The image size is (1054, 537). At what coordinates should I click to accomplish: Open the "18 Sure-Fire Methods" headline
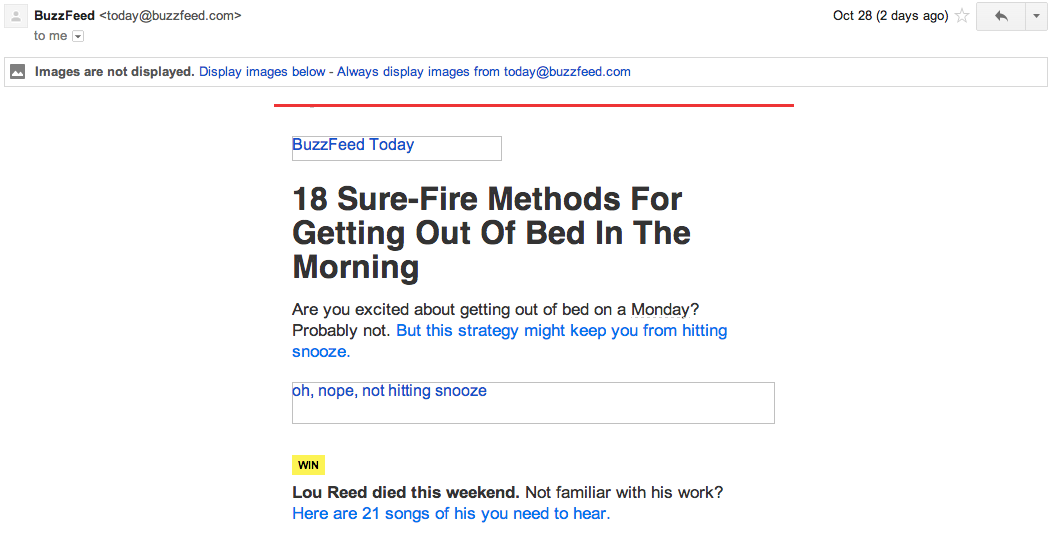tap(491, 233)
